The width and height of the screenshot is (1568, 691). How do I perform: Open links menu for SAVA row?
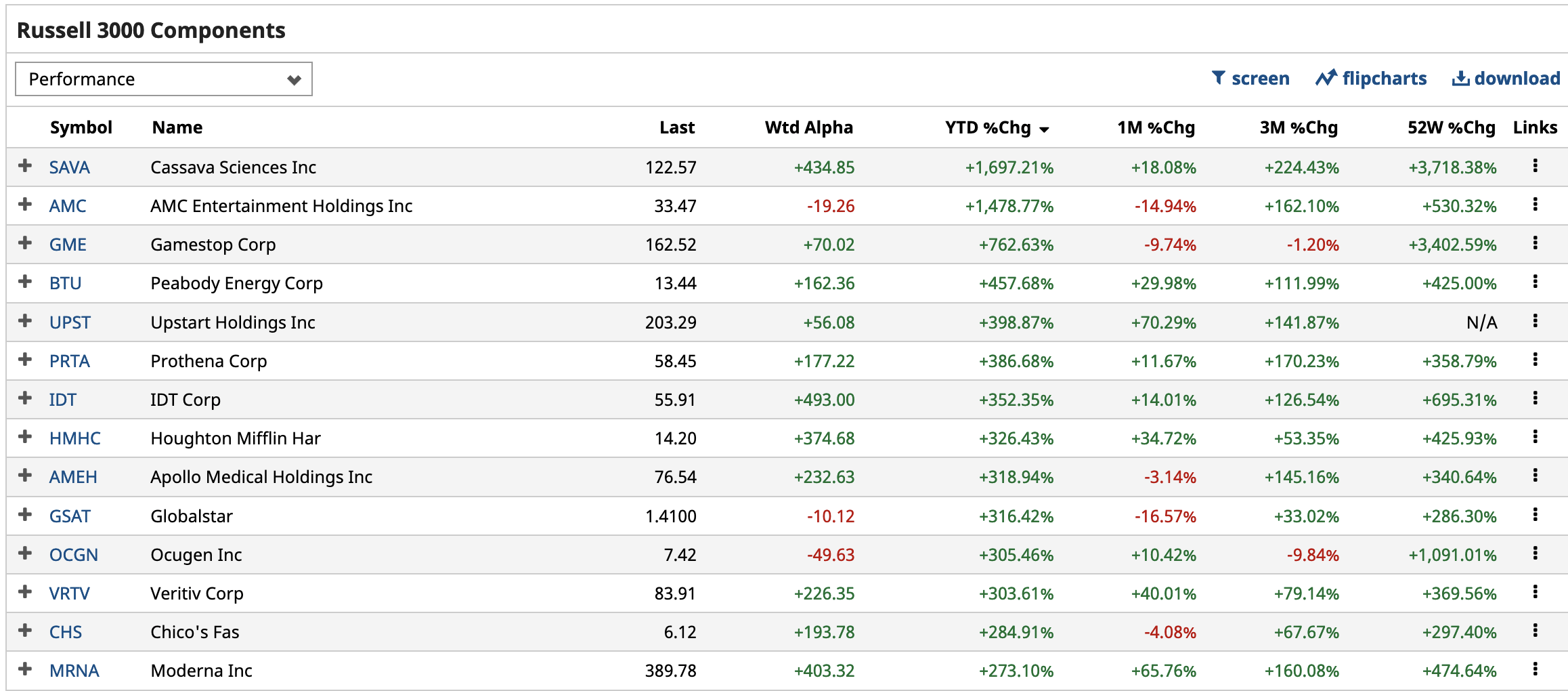[1535, 166]
